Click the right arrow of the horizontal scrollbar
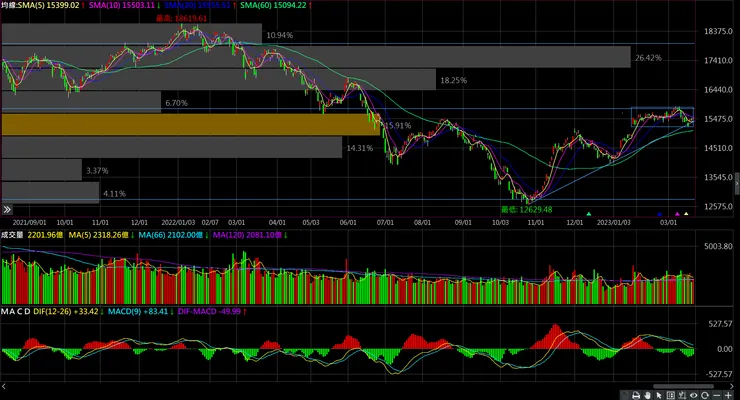 (x=732, y=386)
